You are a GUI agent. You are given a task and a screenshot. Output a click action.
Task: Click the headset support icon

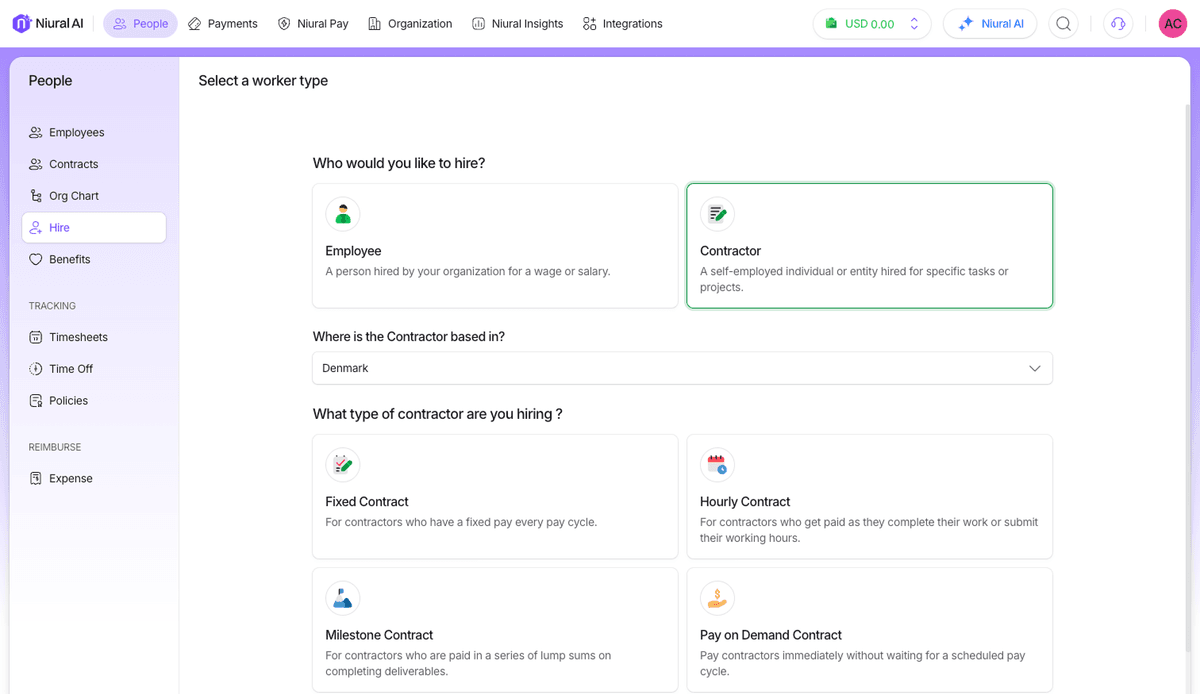[1118, 24]
